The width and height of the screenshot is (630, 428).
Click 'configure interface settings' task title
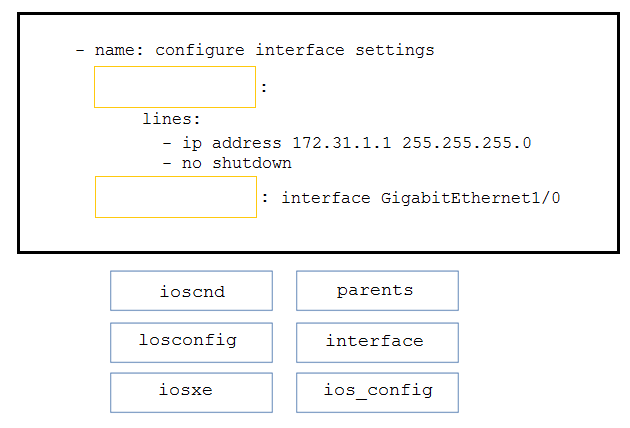pyautogui.click(x=295, y=51)
